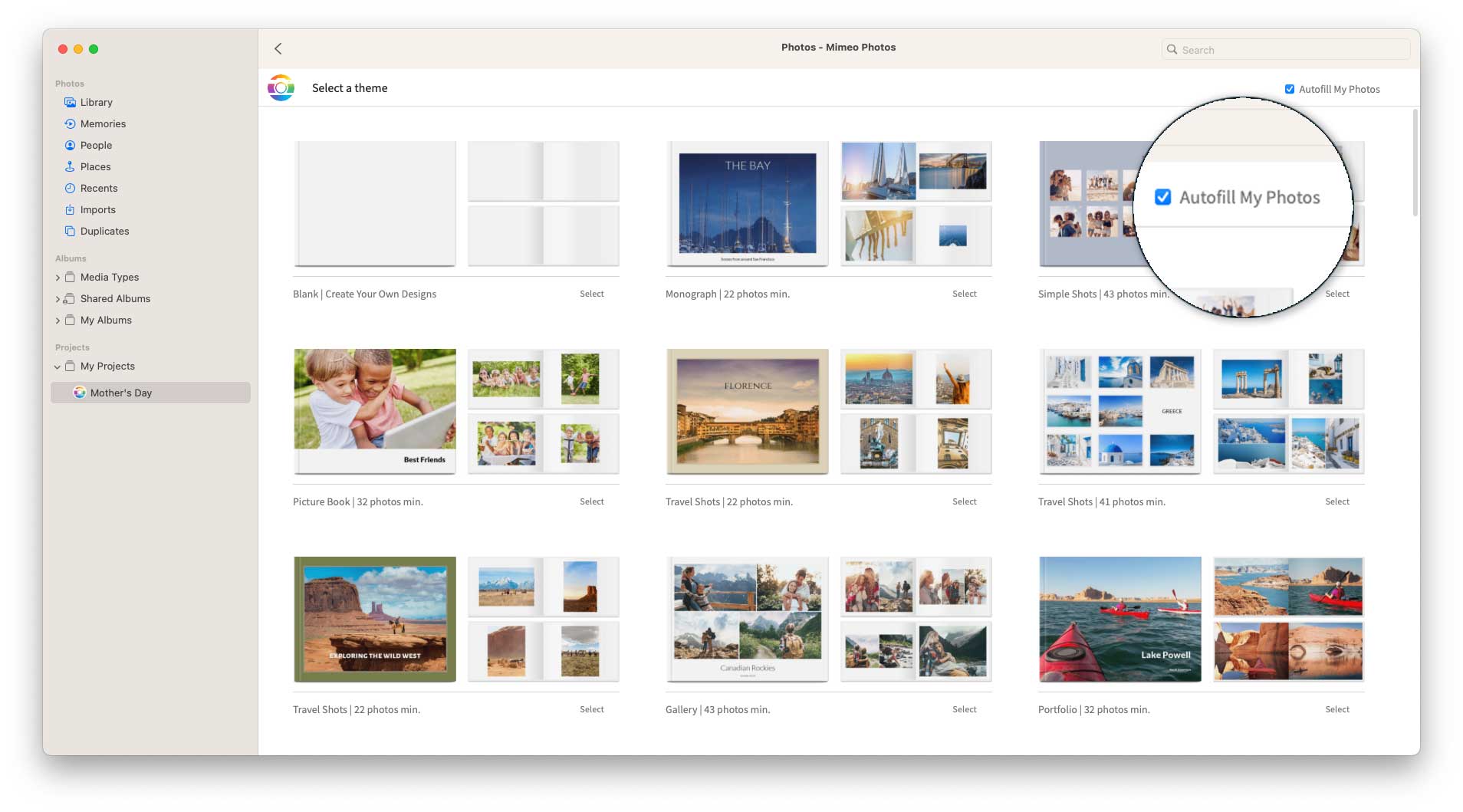Click the Duplicates icon in sidebar

click(x=70, y=231)
